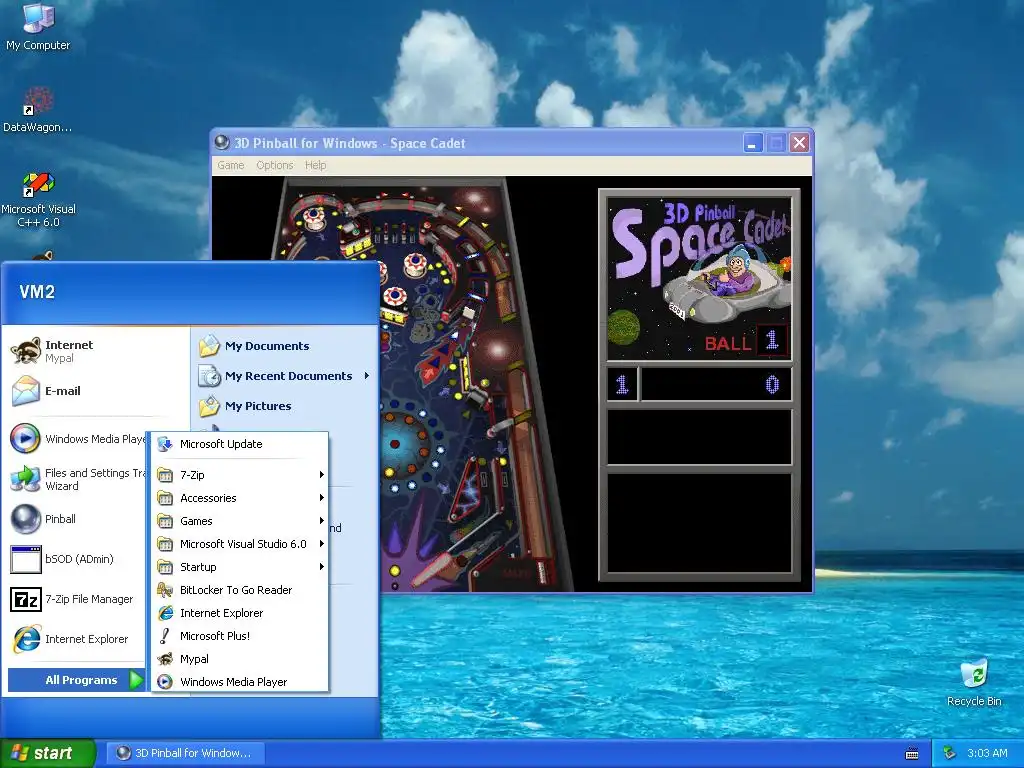Click the E-mail envelope icon
1024x768 pixels.
click(26, 391)
